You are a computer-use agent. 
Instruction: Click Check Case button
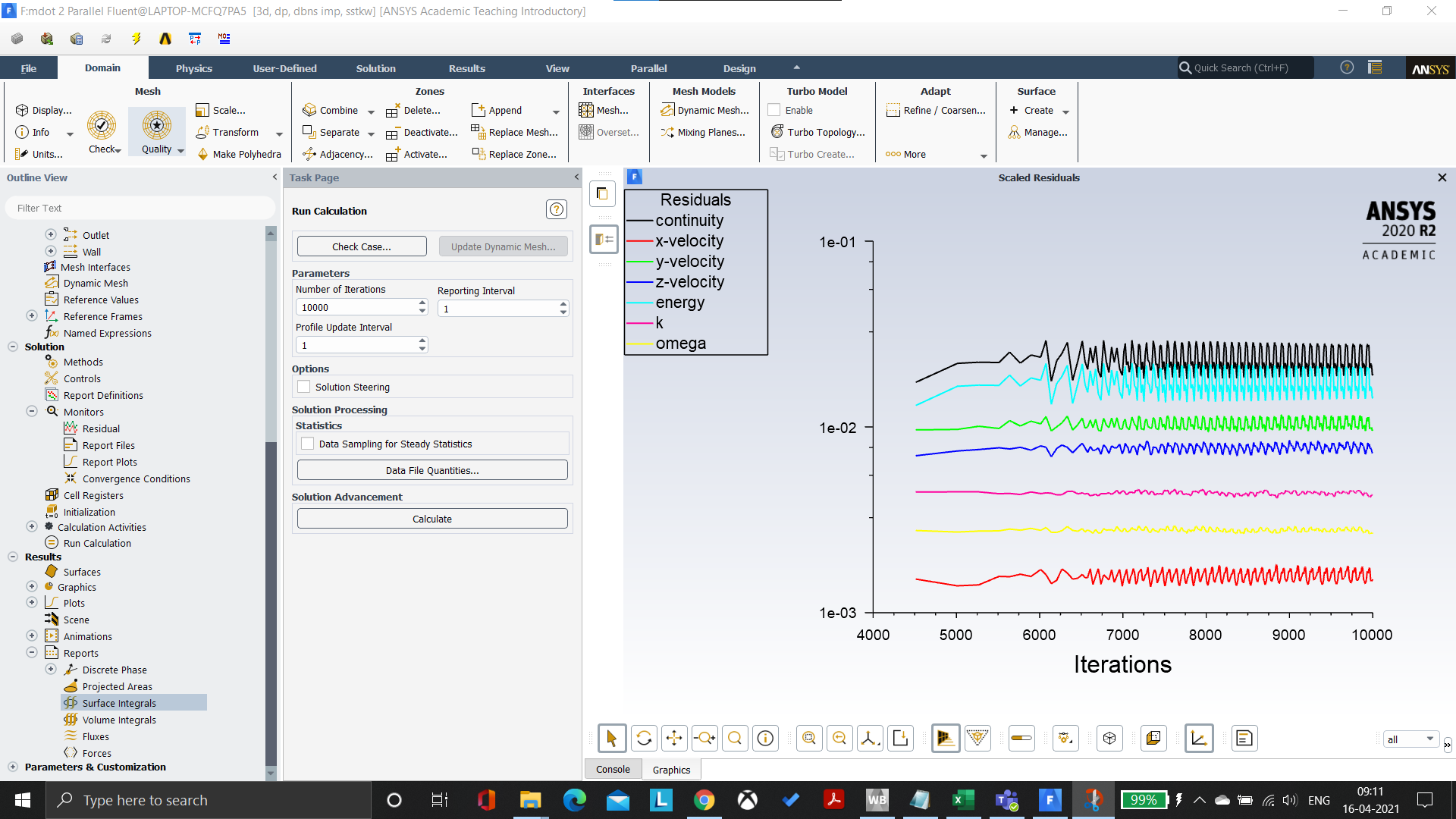tap(362, 246)
